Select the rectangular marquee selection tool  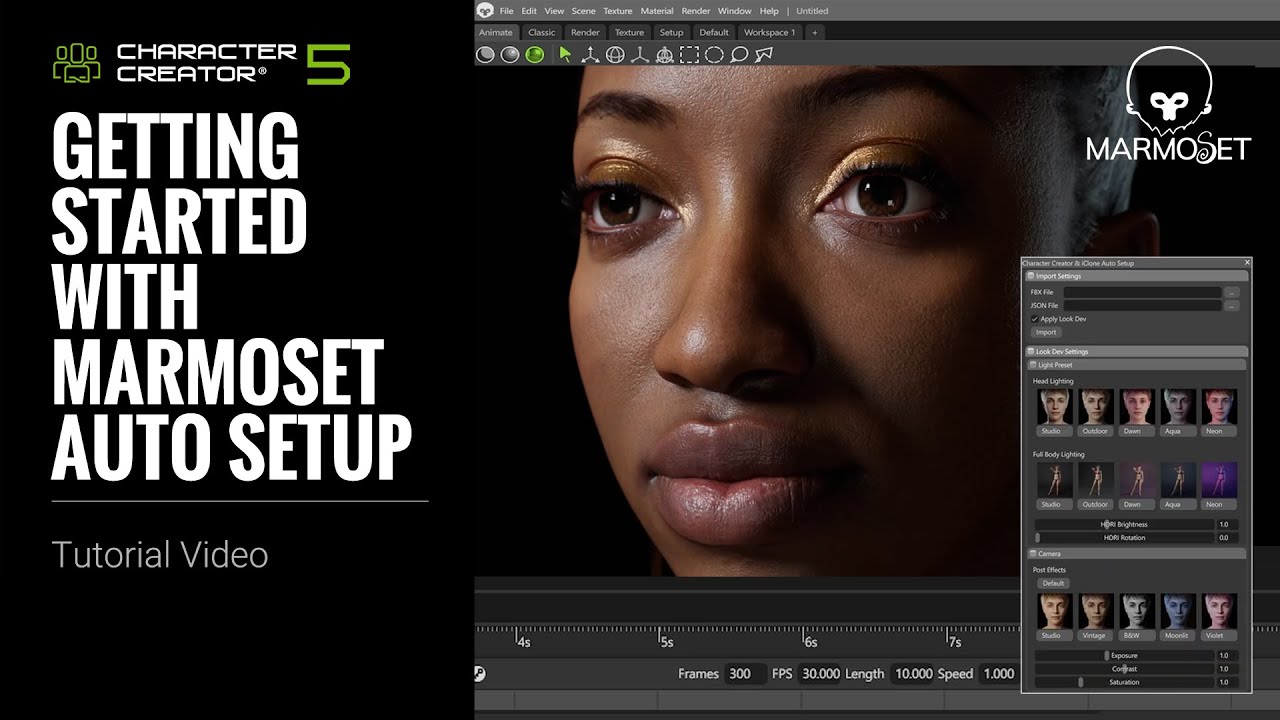[690, 55]
